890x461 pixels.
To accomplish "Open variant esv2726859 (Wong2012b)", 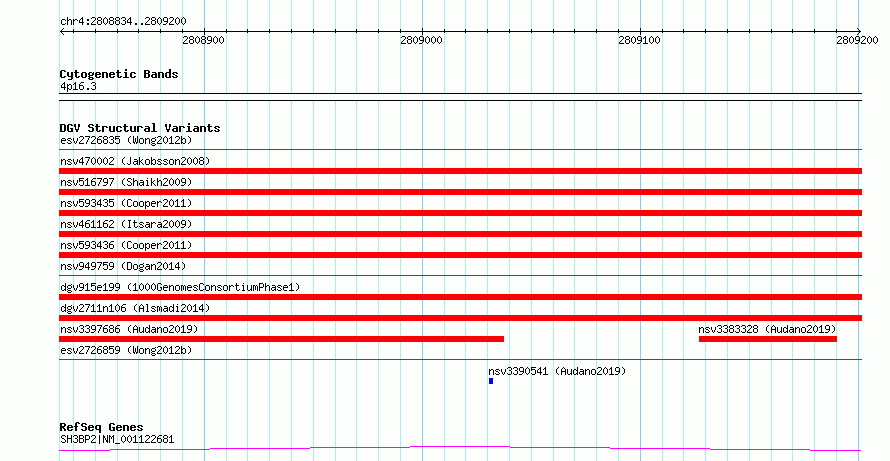I will pyautogui.click(x=126, y=350).
